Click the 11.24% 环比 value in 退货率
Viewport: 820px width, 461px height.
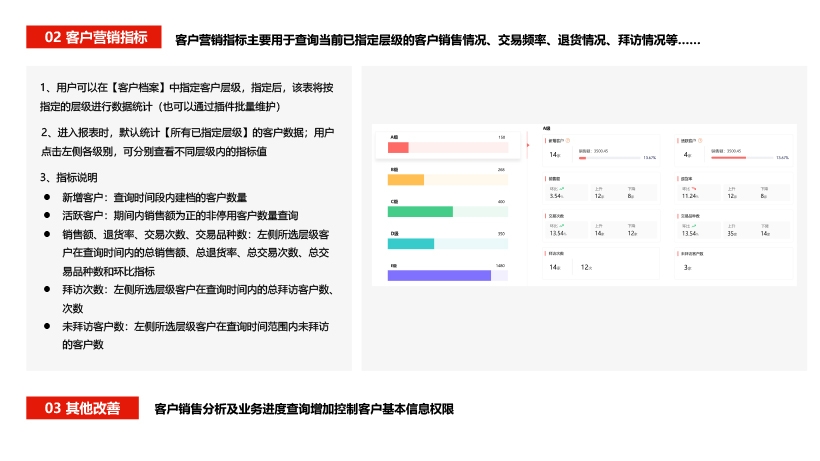(x=690, y=196)
